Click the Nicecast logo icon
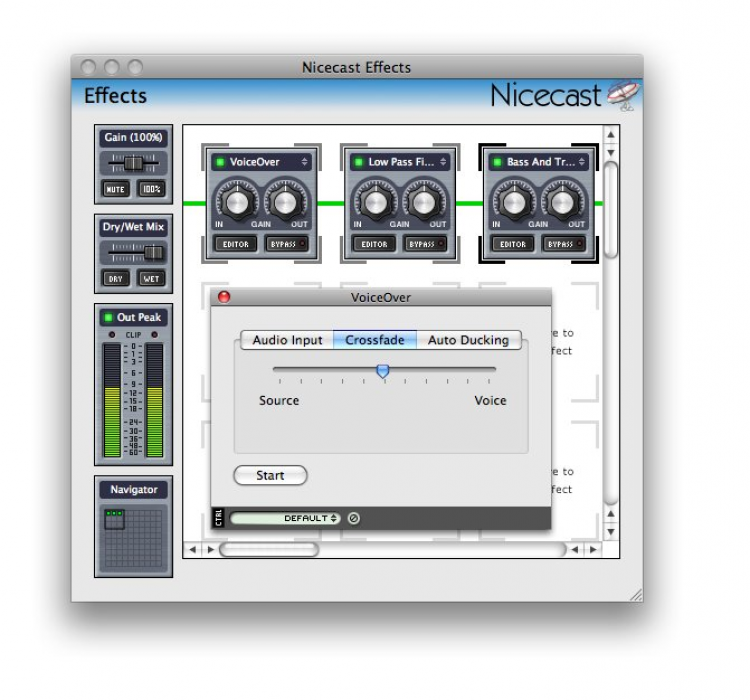 point(623,96)
